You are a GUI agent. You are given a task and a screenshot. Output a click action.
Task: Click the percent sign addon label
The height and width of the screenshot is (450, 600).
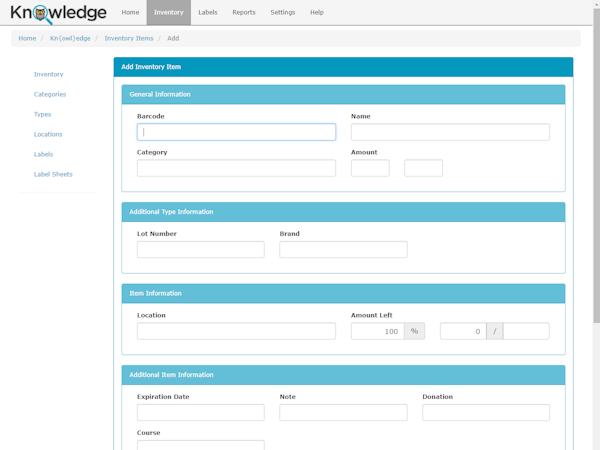tap(414, 331)
